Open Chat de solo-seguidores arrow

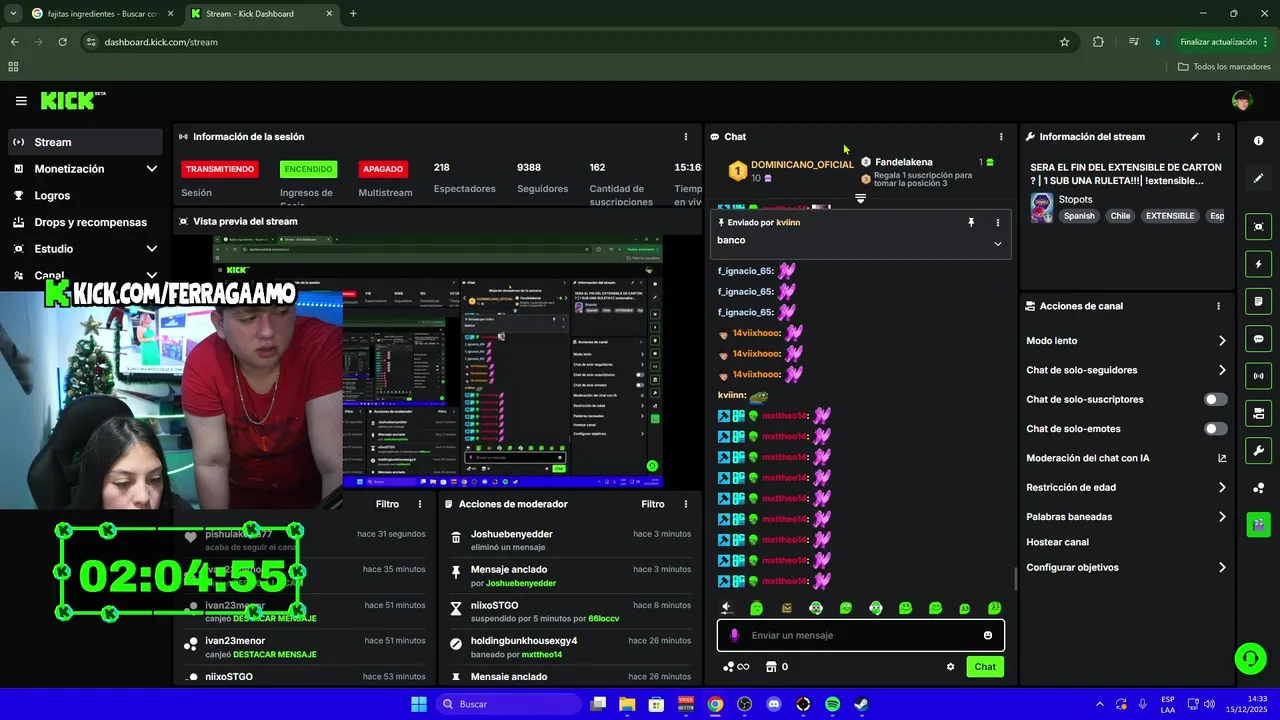click(x=1222, y=370)
